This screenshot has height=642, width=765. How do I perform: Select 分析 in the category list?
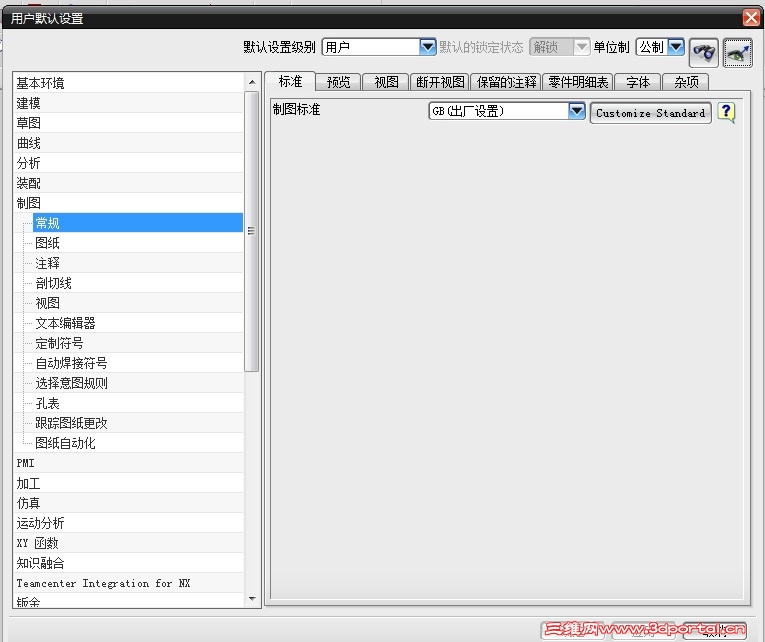pyautogui.click(x=128, y=163)
